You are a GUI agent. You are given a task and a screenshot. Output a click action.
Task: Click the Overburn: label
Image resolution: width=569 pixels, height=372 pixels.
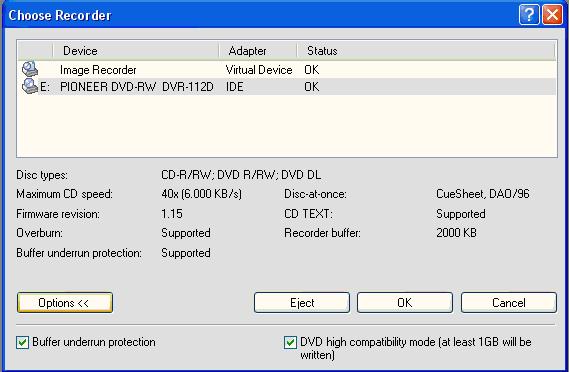(x=39, y=233)
